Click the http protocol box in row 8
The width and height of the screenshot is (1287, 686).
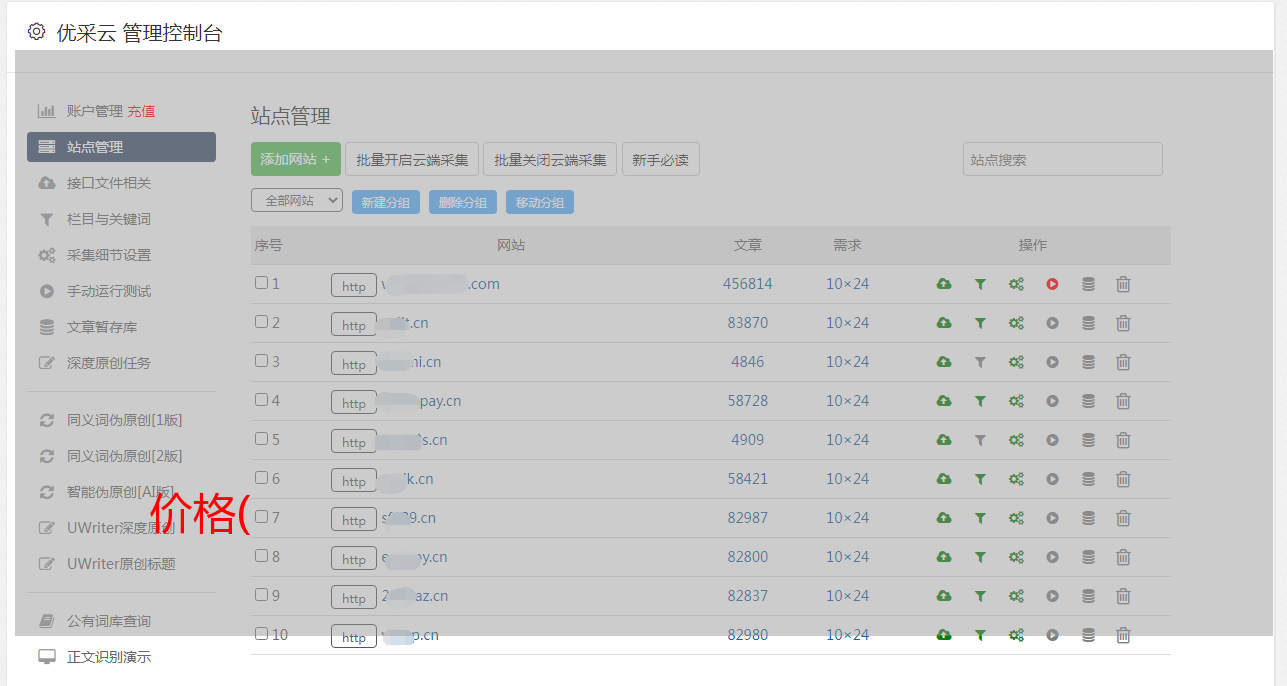(x=354, y=559)
